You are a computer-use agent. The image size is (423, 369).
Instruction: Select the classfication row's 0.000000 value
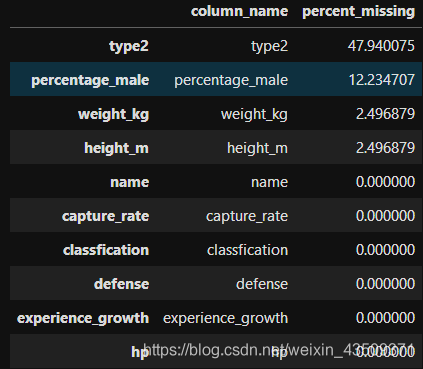tap(385, 250)
